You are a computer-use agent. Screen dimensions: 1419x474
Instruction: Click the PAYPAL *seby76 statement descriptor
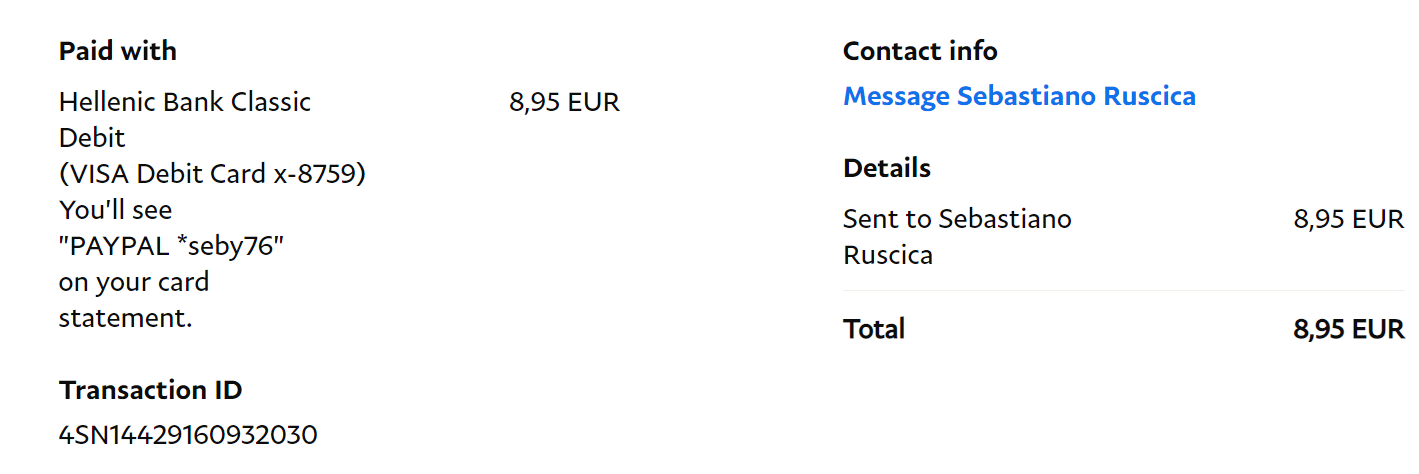172,246
